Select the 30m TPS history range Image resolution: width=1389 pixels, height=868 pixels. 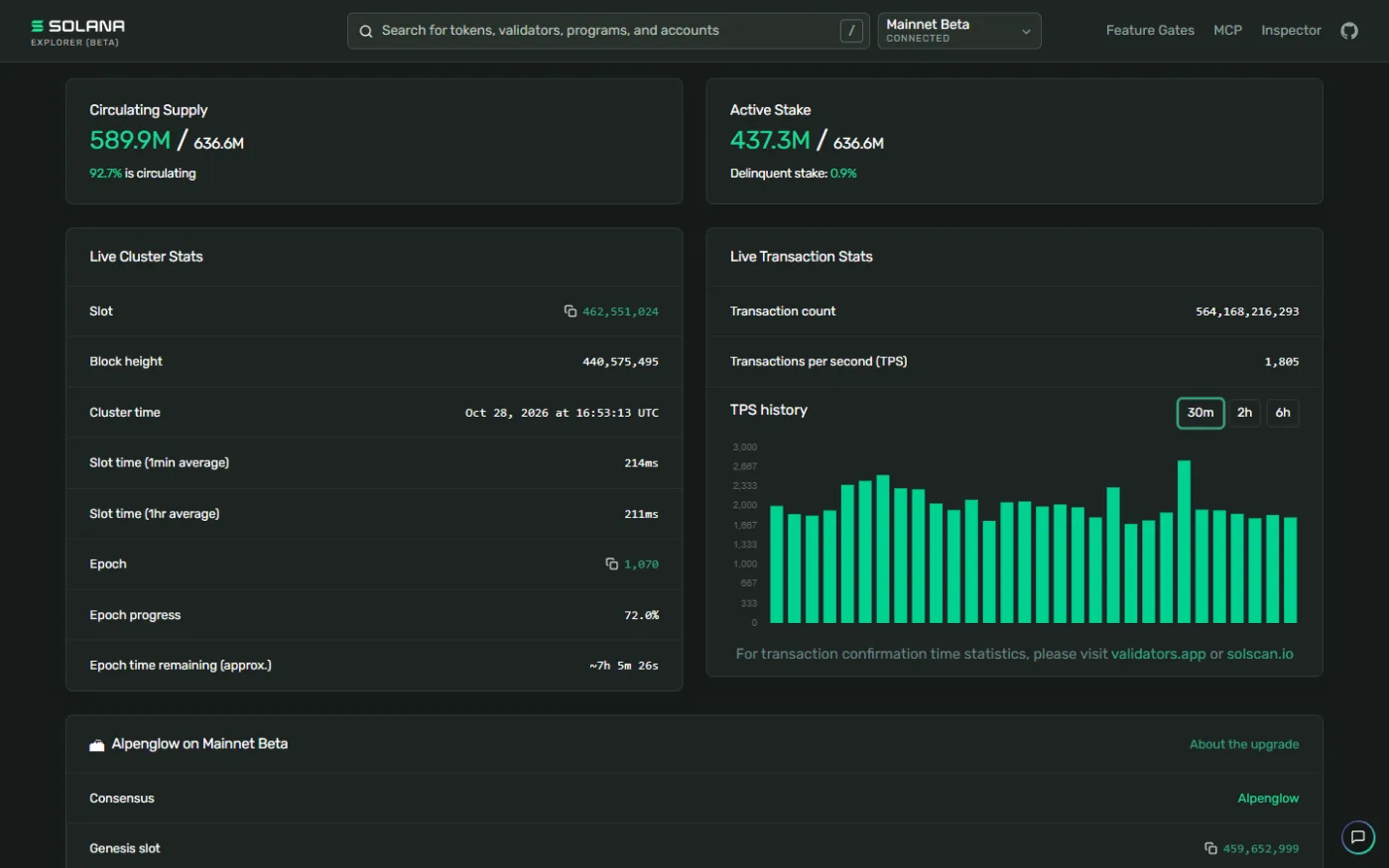tap(1200, 413)
